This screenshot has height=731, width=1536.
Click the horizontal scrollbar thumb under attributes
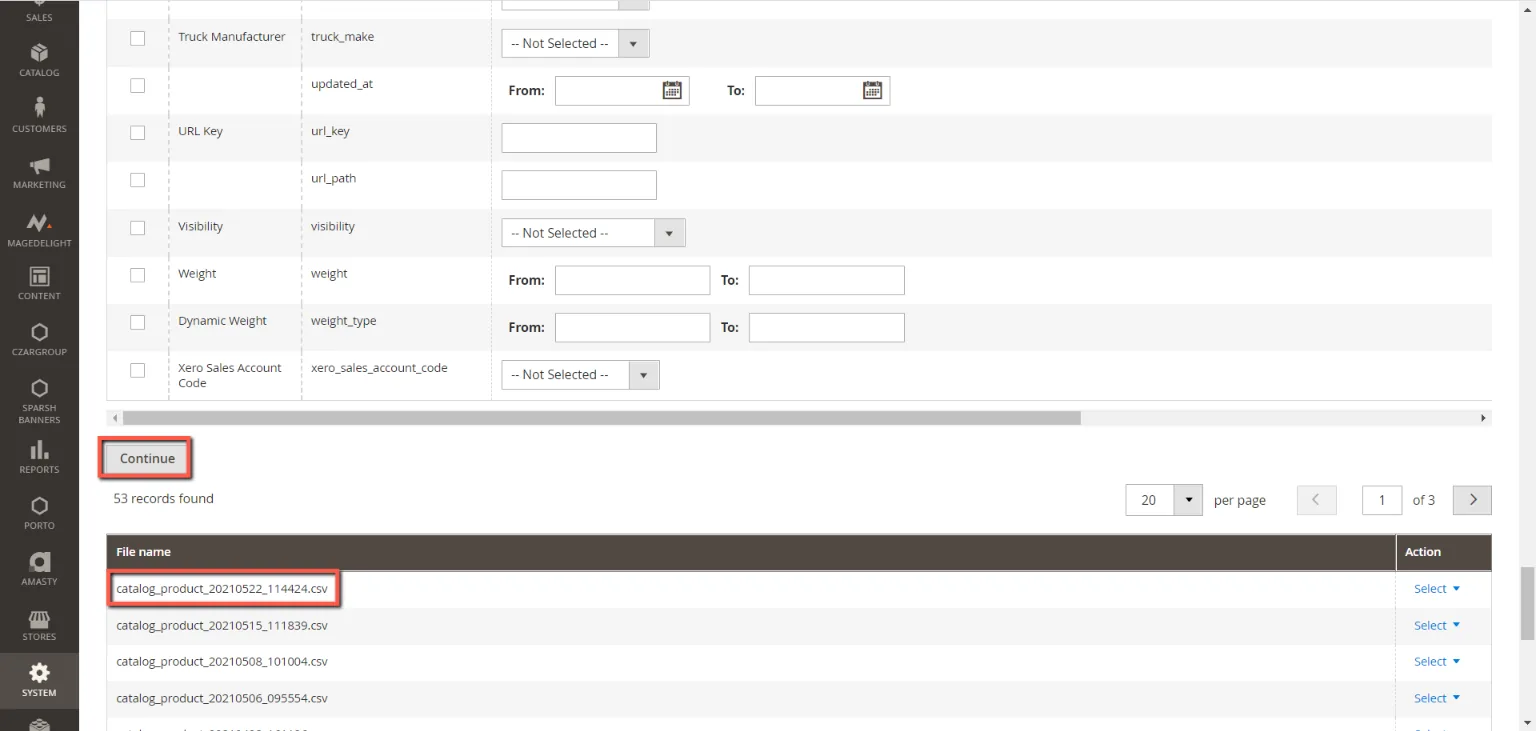tap(602, 418)
